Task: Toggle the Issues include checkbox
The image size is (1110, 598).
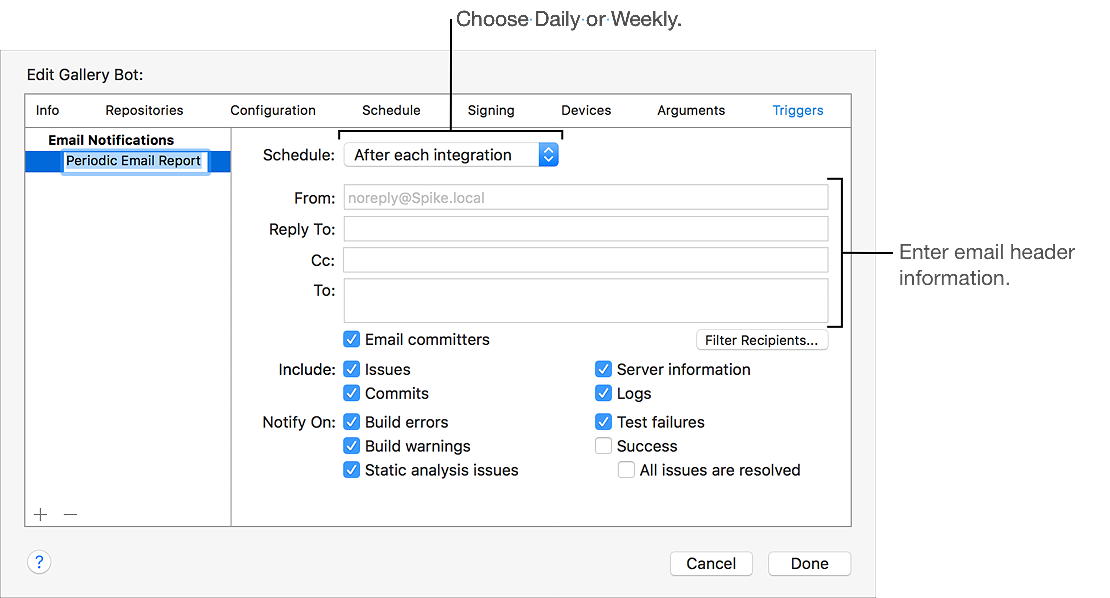Action: pyautogui.click(x=352, y=369)
